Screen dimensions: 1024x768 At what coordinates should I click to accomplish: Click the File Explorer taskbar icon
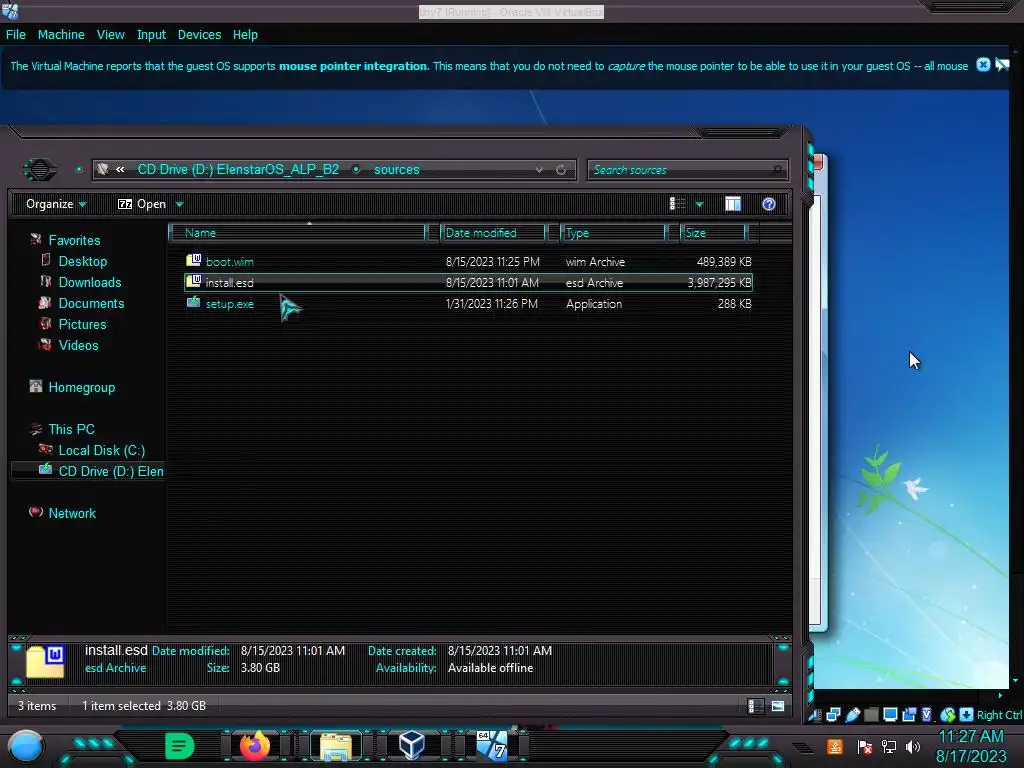(x=336, y=746)
